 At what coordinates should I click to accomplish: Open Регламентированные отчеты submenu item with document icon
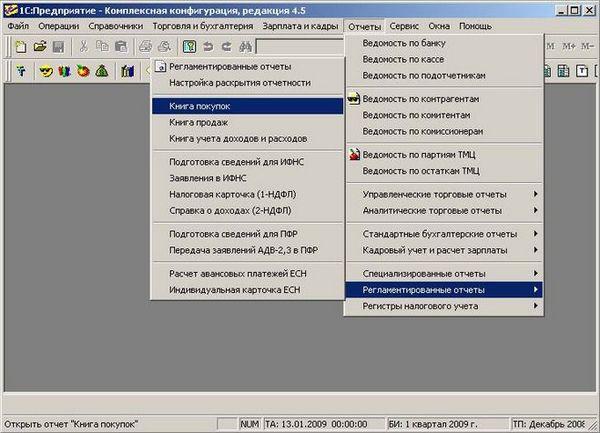click(248, 67)
